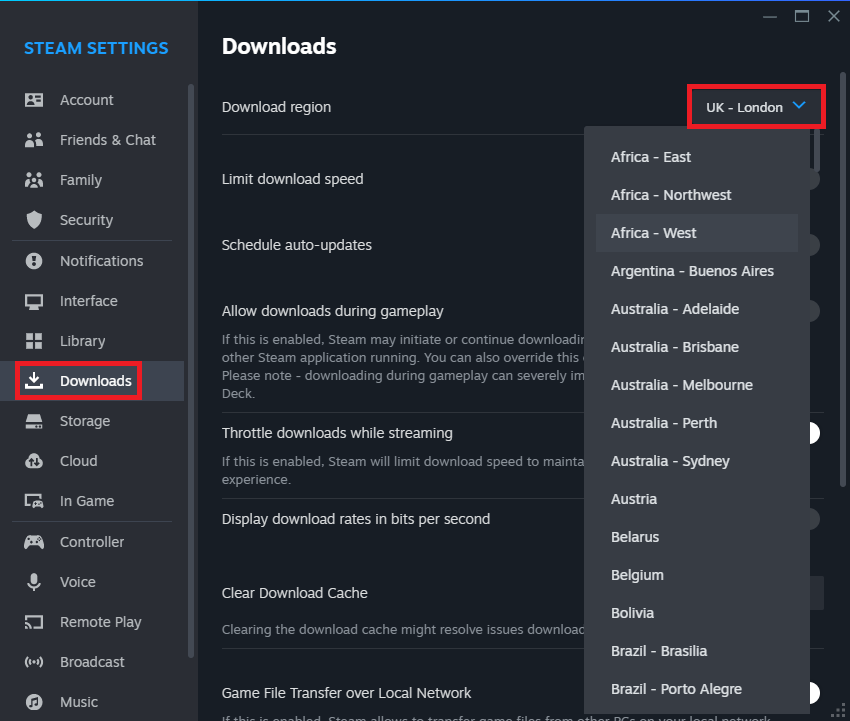Toggle Display download rates in bits per second
Image resolution: width=850 pixels, height=721 pixels.
click(x=813, y=519)
